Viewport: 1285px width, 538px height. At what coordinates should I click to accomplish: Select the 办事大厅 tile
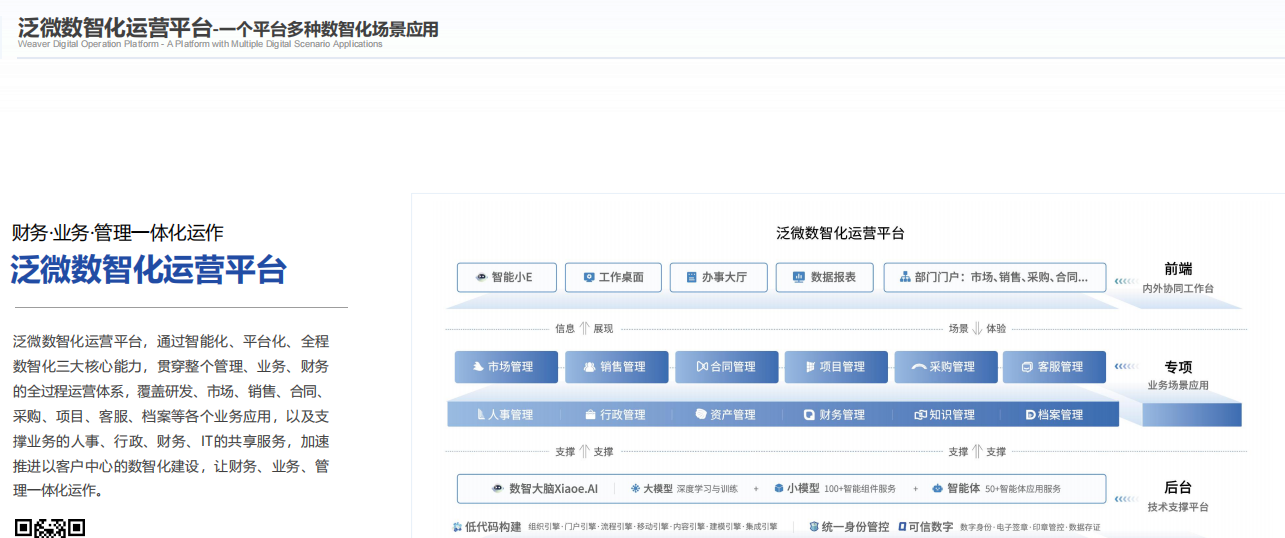(719, 277)
